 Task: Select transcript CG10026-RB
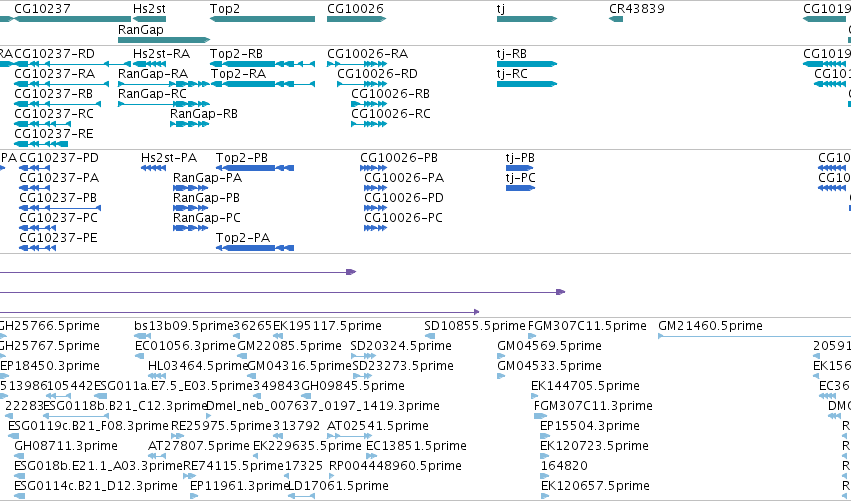coord(390,94)
